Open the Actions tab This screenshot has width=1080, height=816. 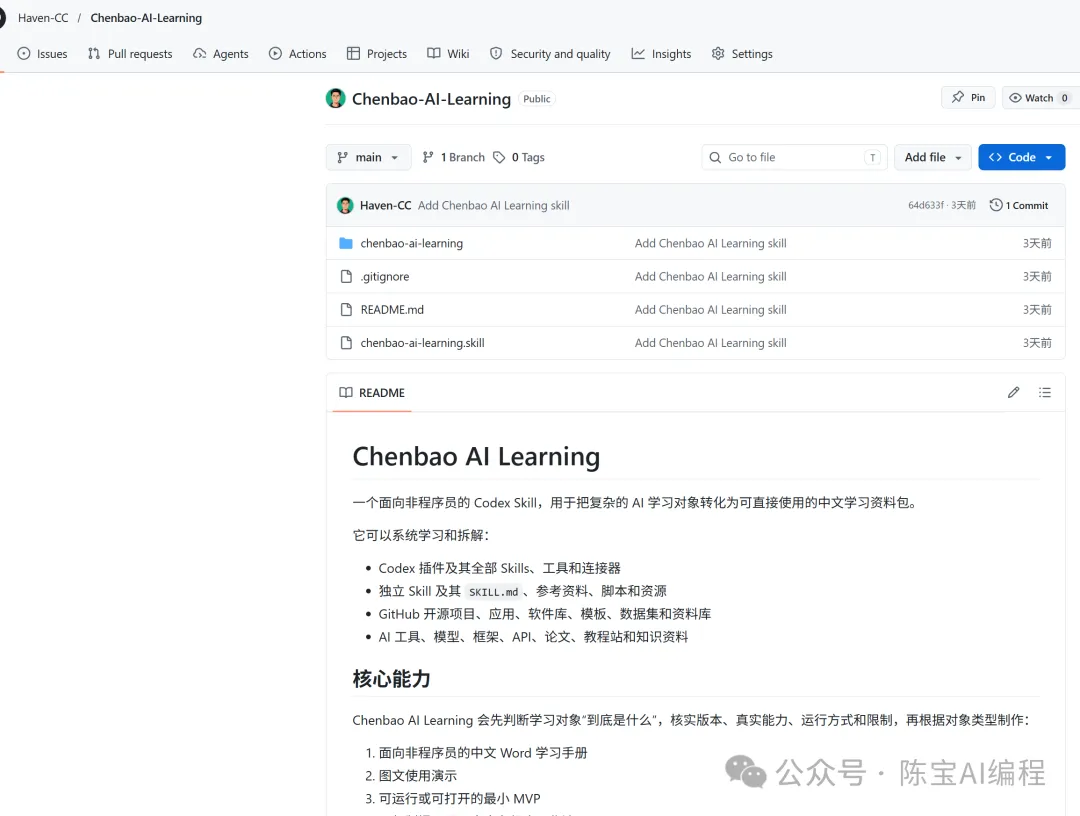pos(298,54)
